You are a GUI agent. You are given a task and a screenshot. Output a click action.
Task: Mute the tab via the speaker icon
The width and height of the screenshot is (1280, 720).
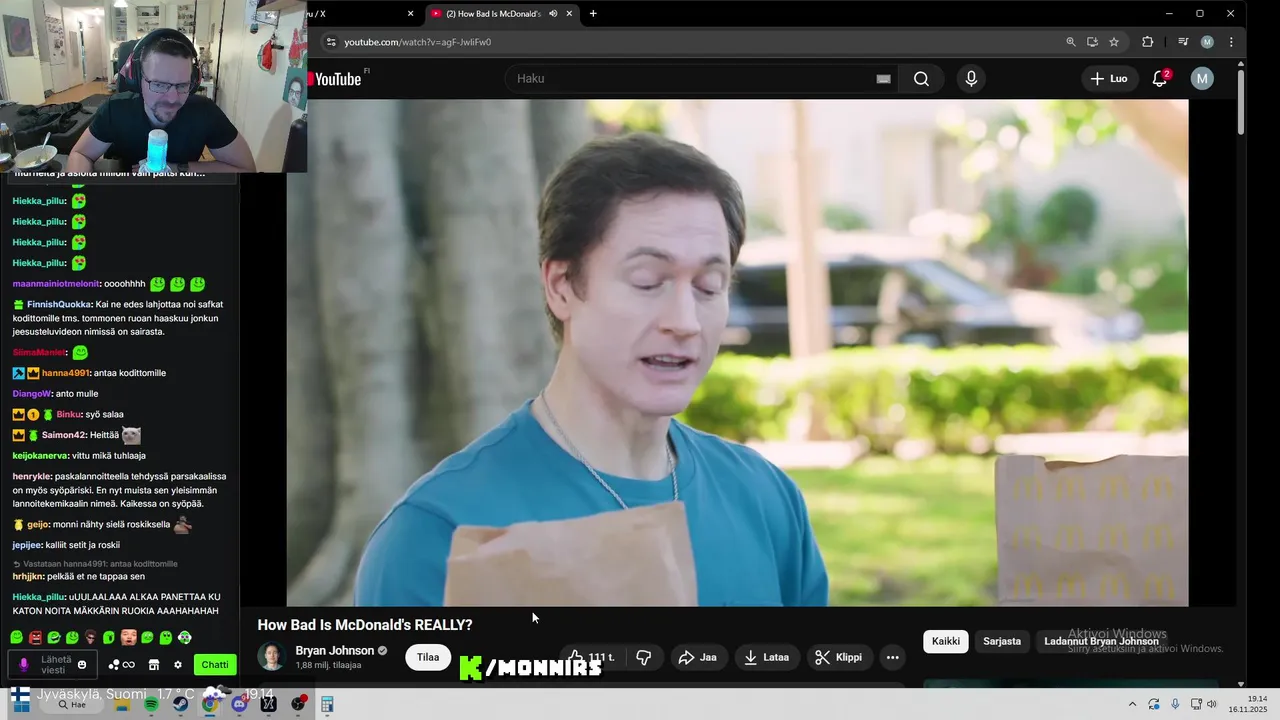(553, 14)
